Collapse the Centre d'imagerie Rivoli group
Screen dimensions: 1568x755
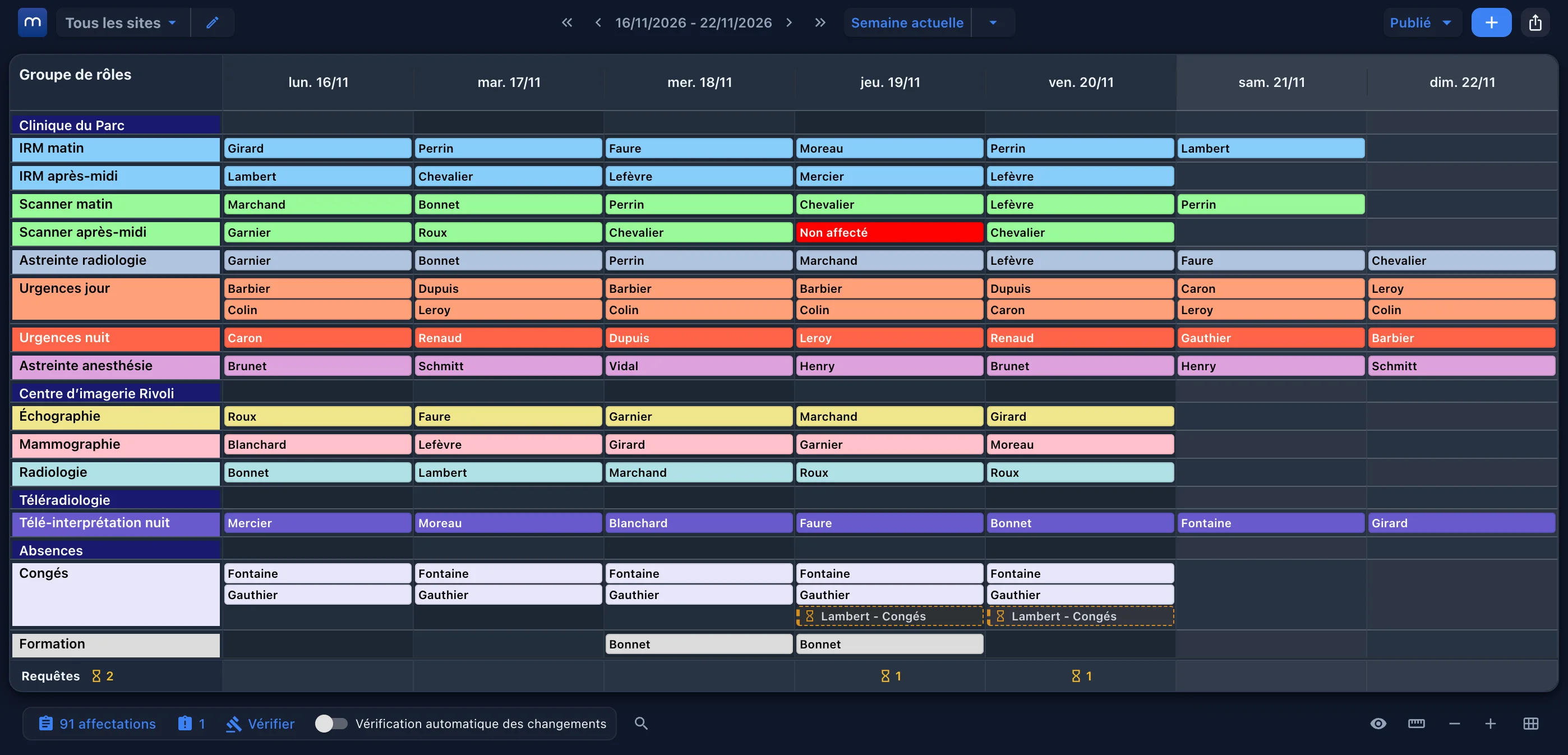click(116, 393)
